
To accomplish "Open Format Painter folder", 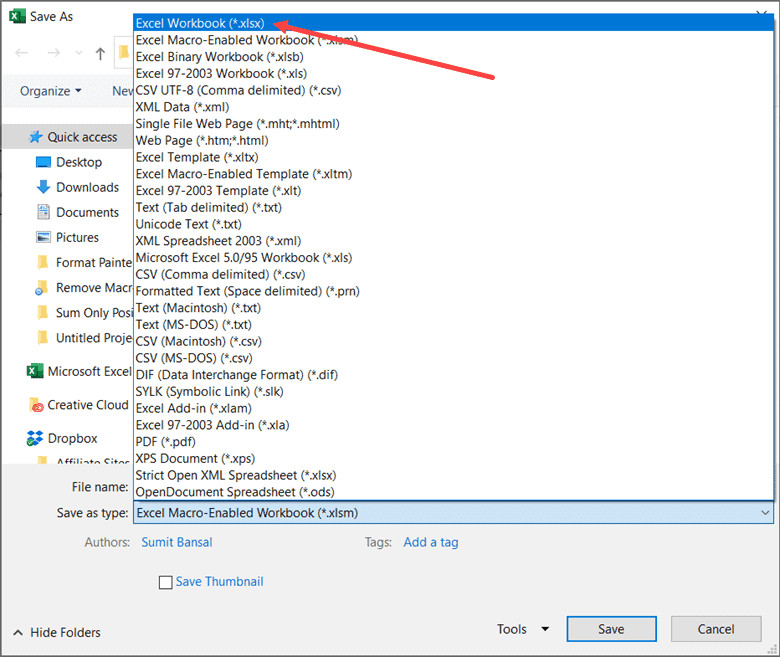I will click(84, 263).
